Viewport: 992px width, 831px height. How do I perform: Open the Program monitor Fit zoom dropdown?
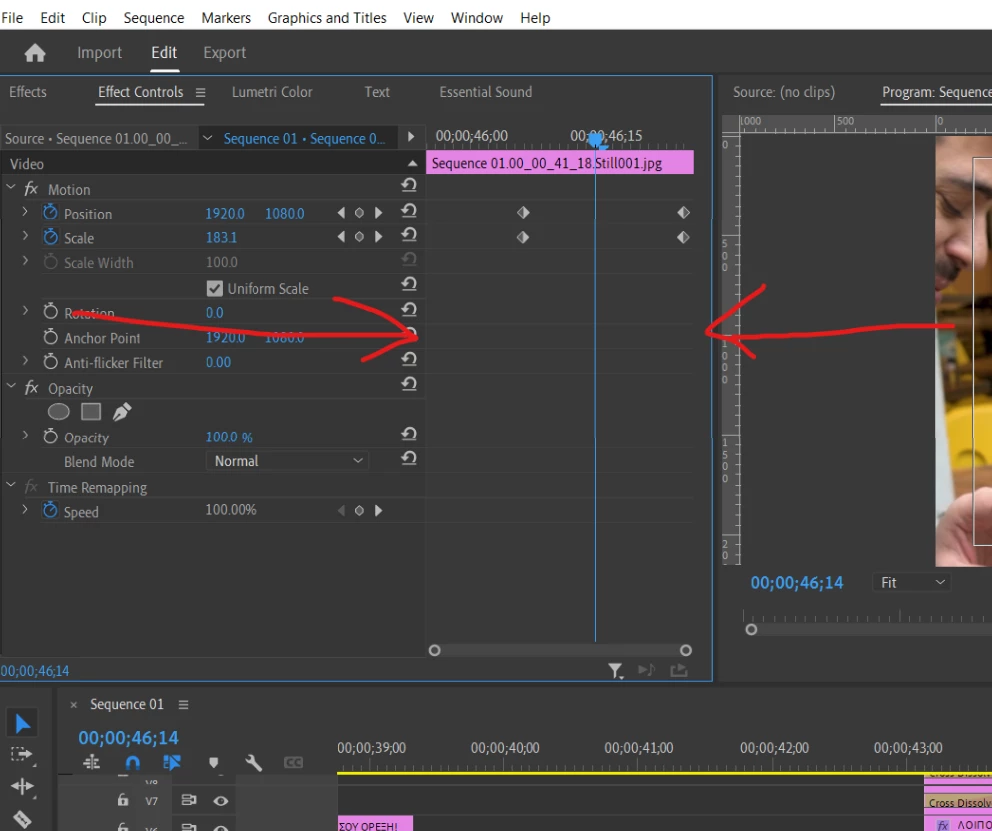pyautogui.click(x=912, y=582)
